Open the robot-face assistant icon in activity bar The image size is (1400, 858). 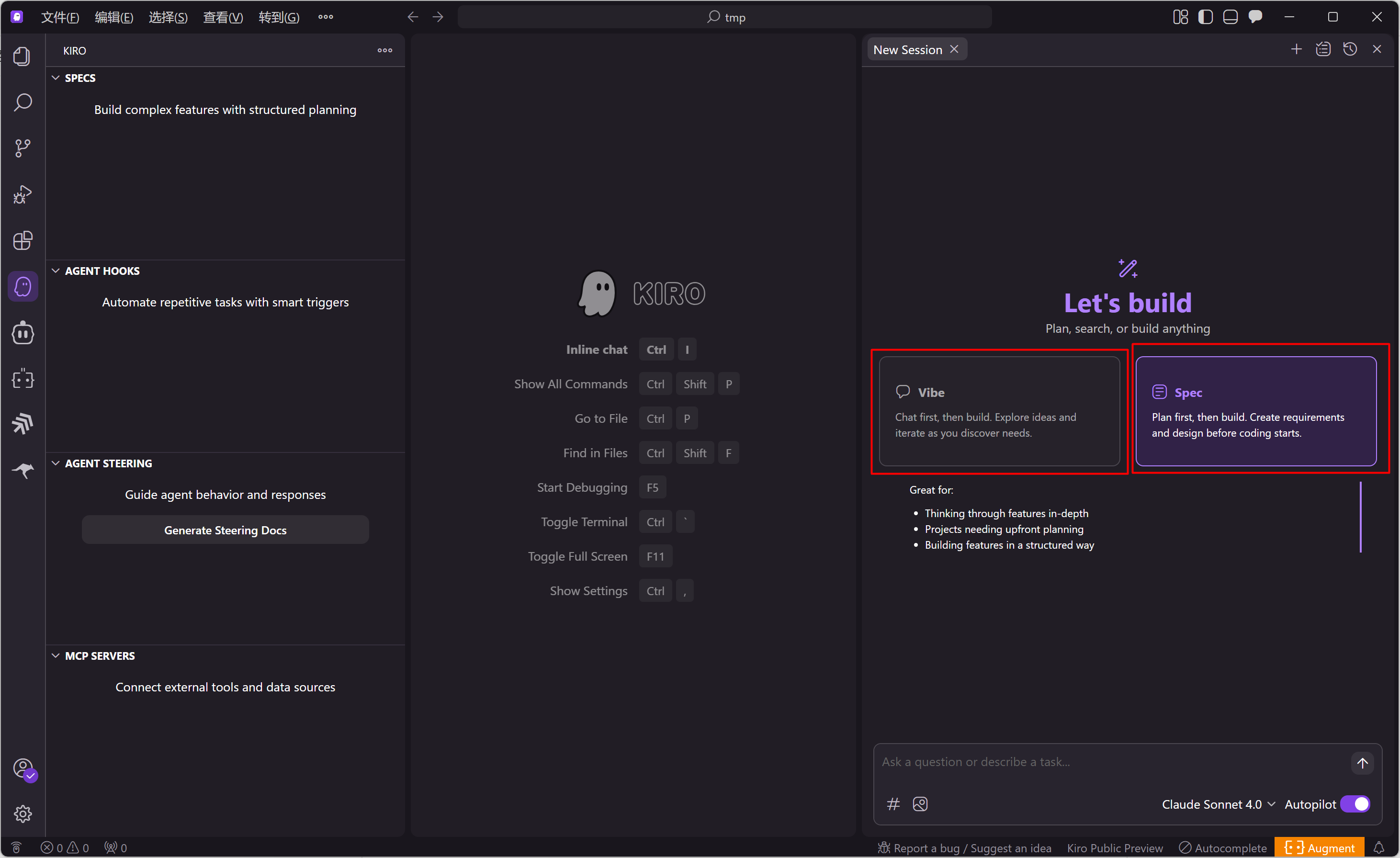pyautogui.click(x=22, y=333)
